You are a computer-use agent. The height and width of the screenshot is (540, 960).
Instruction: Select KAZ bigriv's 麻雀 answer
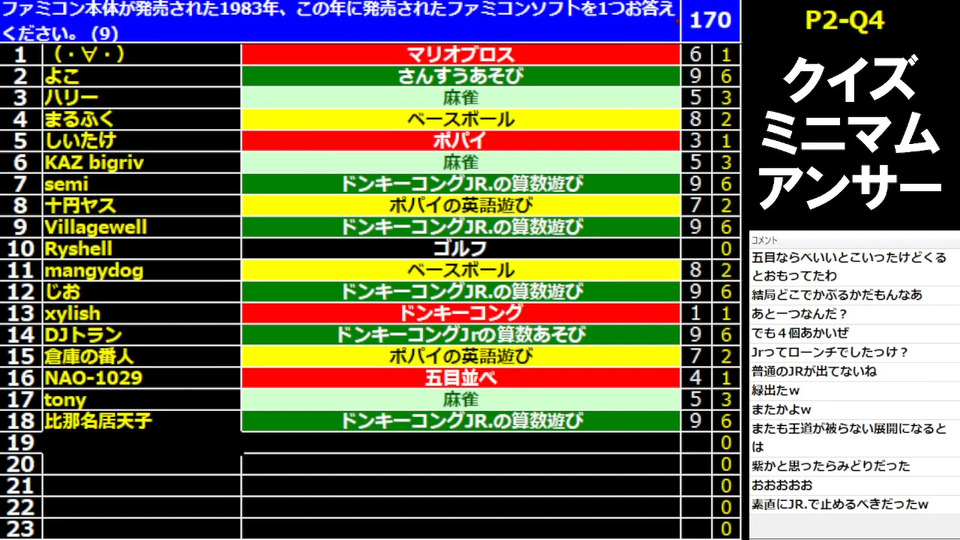[460, 162]
